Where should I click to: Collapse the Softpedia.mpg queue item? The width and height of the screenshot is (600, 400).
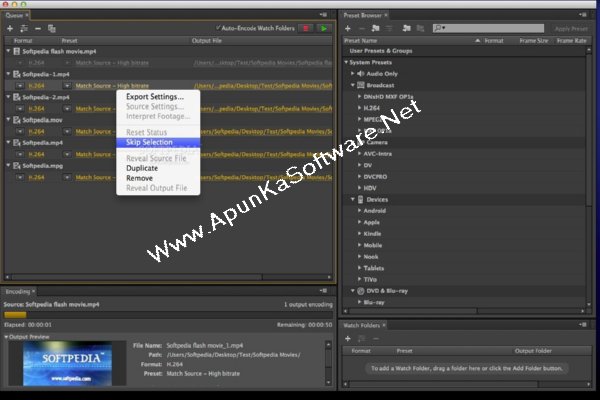click(8, 165)
